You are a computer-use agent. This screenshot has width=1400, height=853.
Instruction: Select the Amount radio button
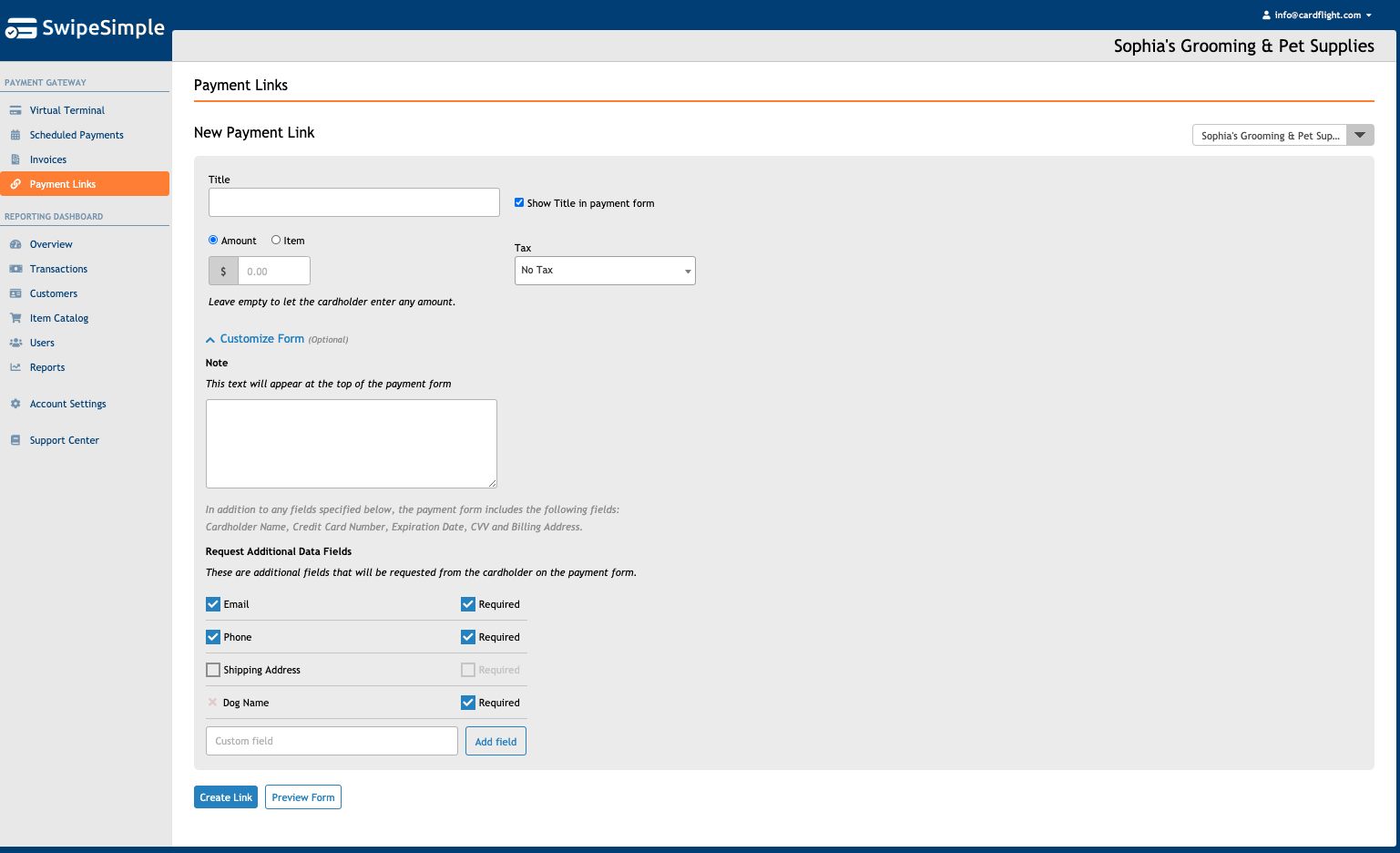click(213, 240)
